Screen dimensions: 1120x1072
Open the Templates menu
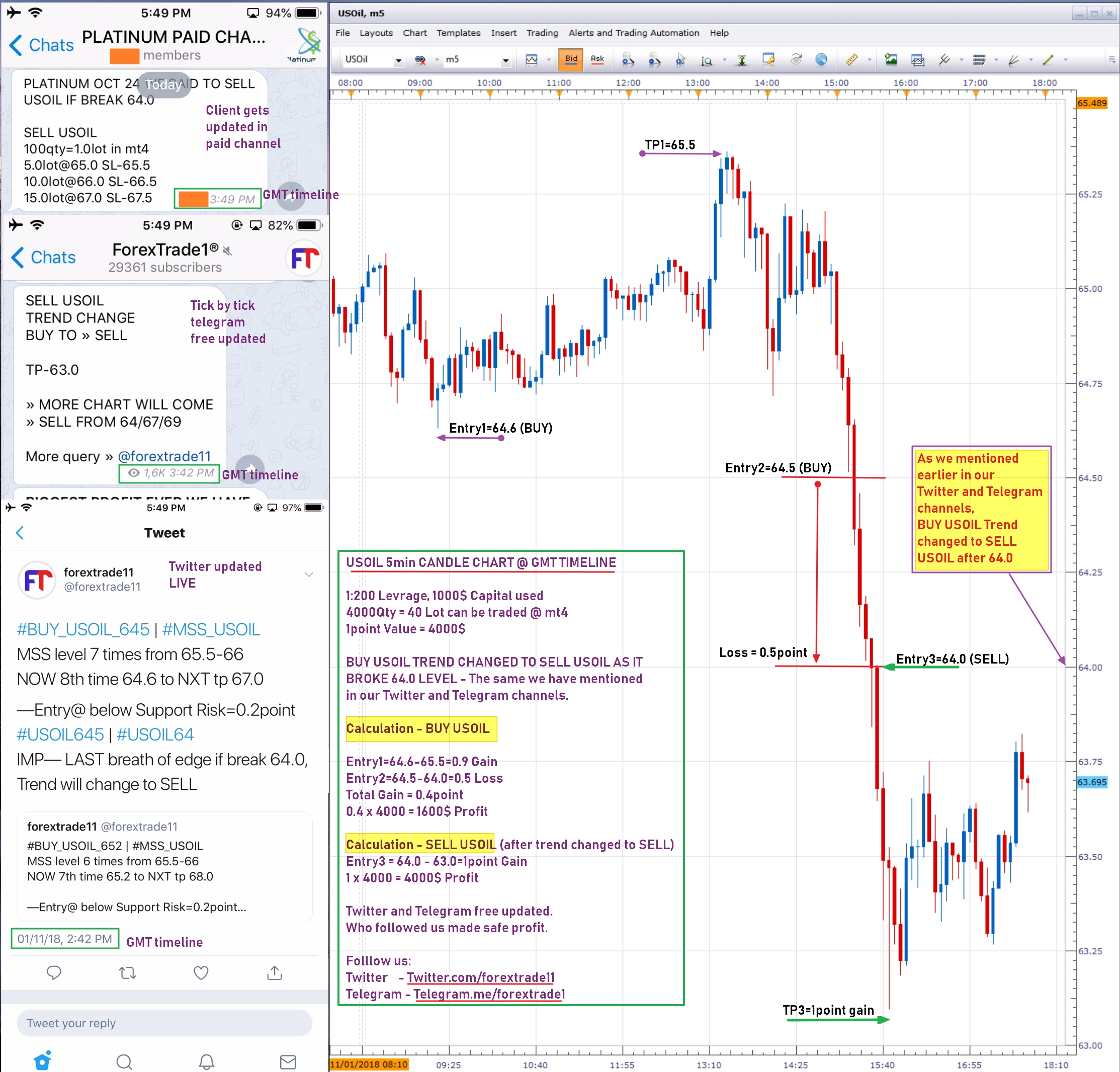coord(459,33)
